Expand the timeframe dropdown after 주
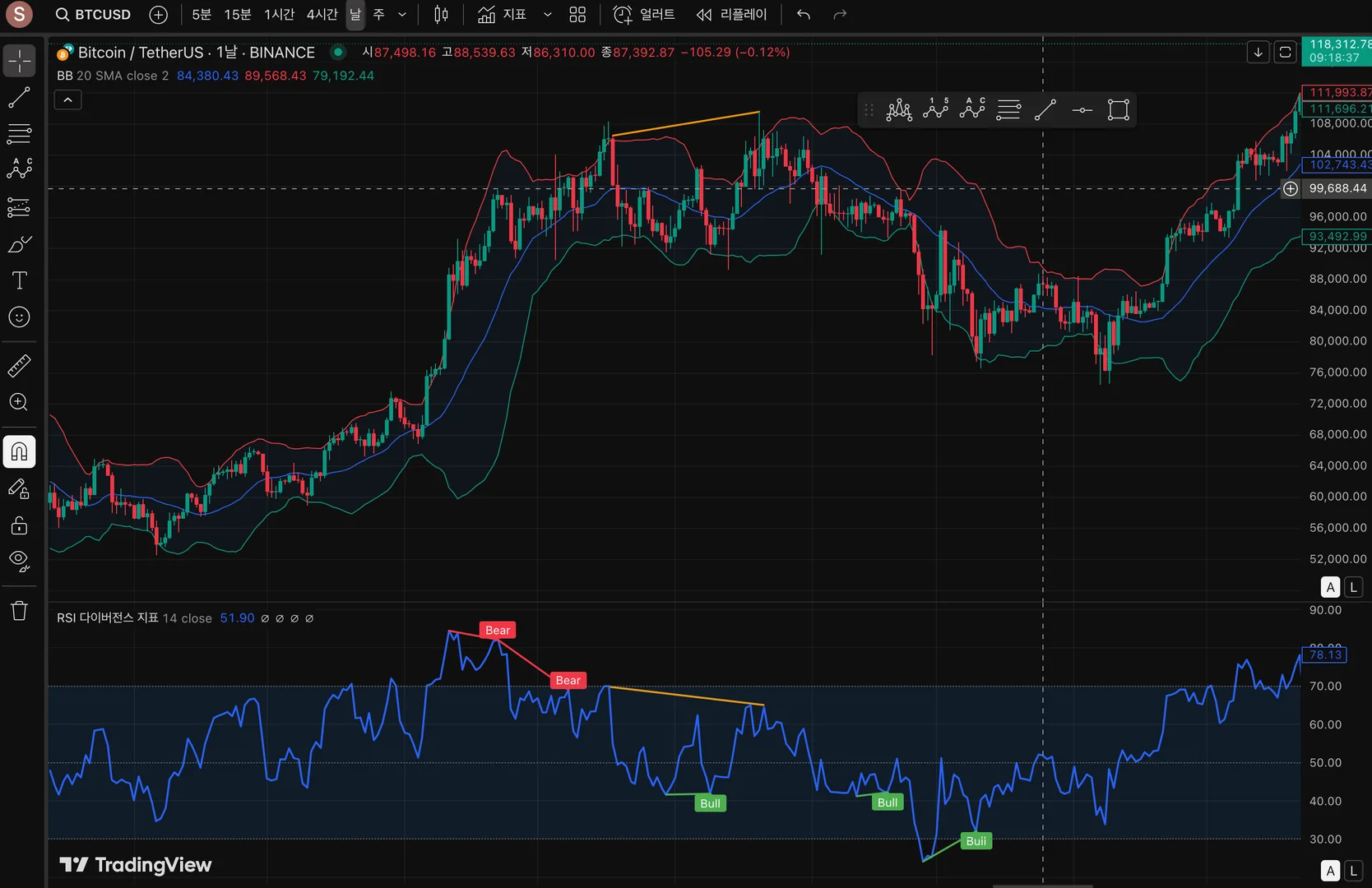The height and width of the screenshot is (888, 1372). click(x=402, y=15)
